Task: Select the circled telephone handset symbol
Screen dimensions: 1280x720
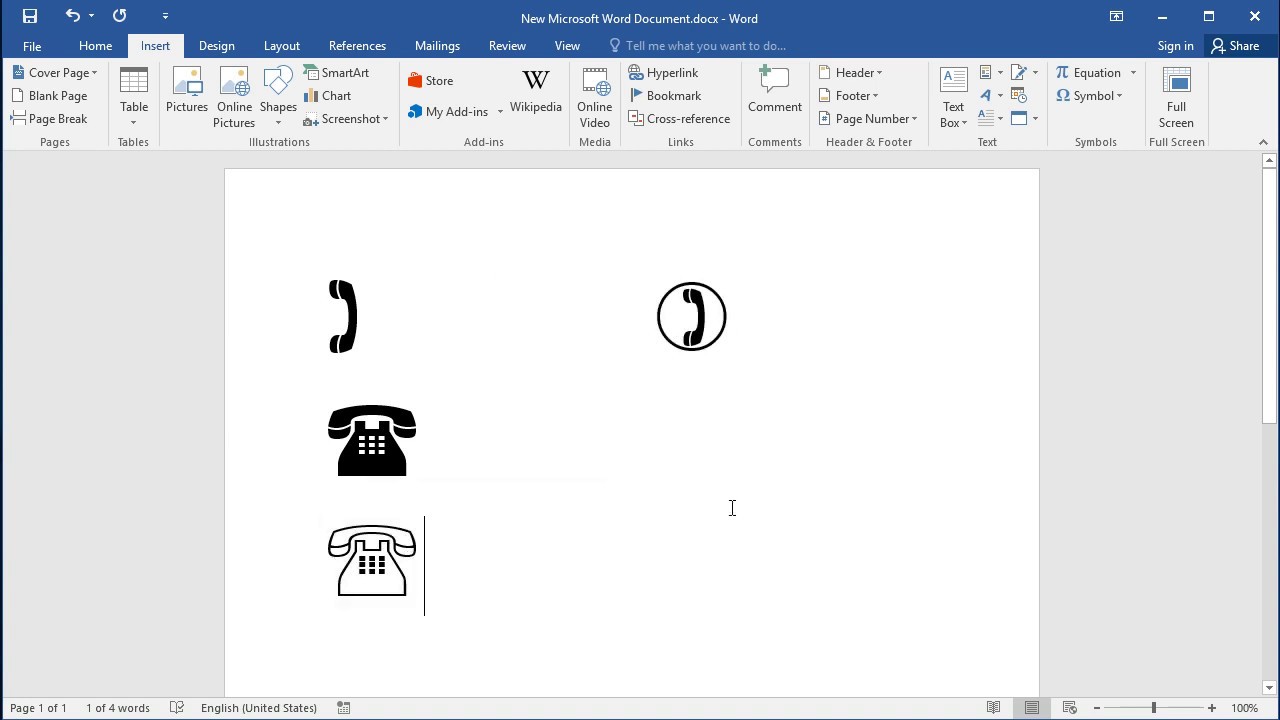Action: (691, 317)
